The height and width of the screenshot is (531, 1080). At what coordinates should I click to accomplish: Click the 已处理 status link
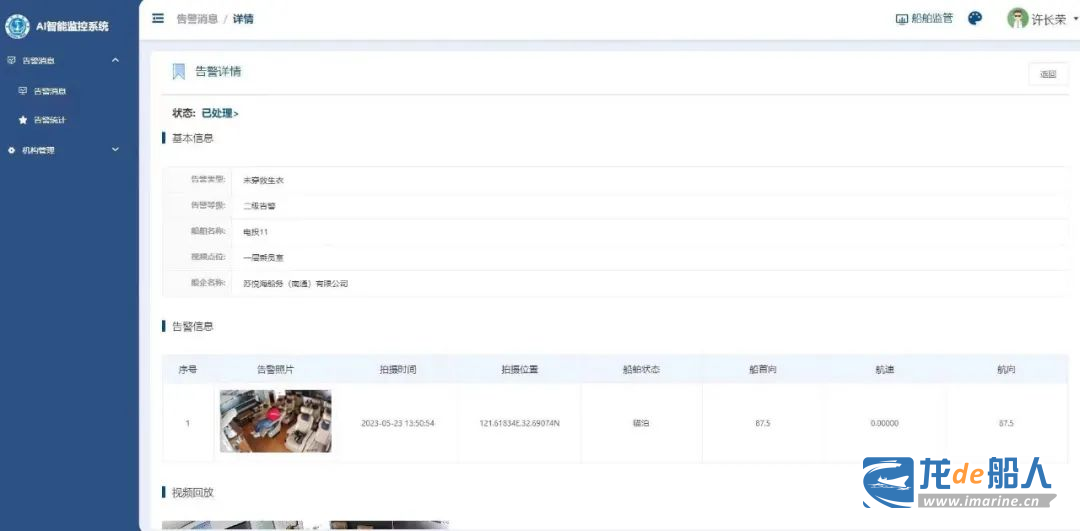[220, 113]
